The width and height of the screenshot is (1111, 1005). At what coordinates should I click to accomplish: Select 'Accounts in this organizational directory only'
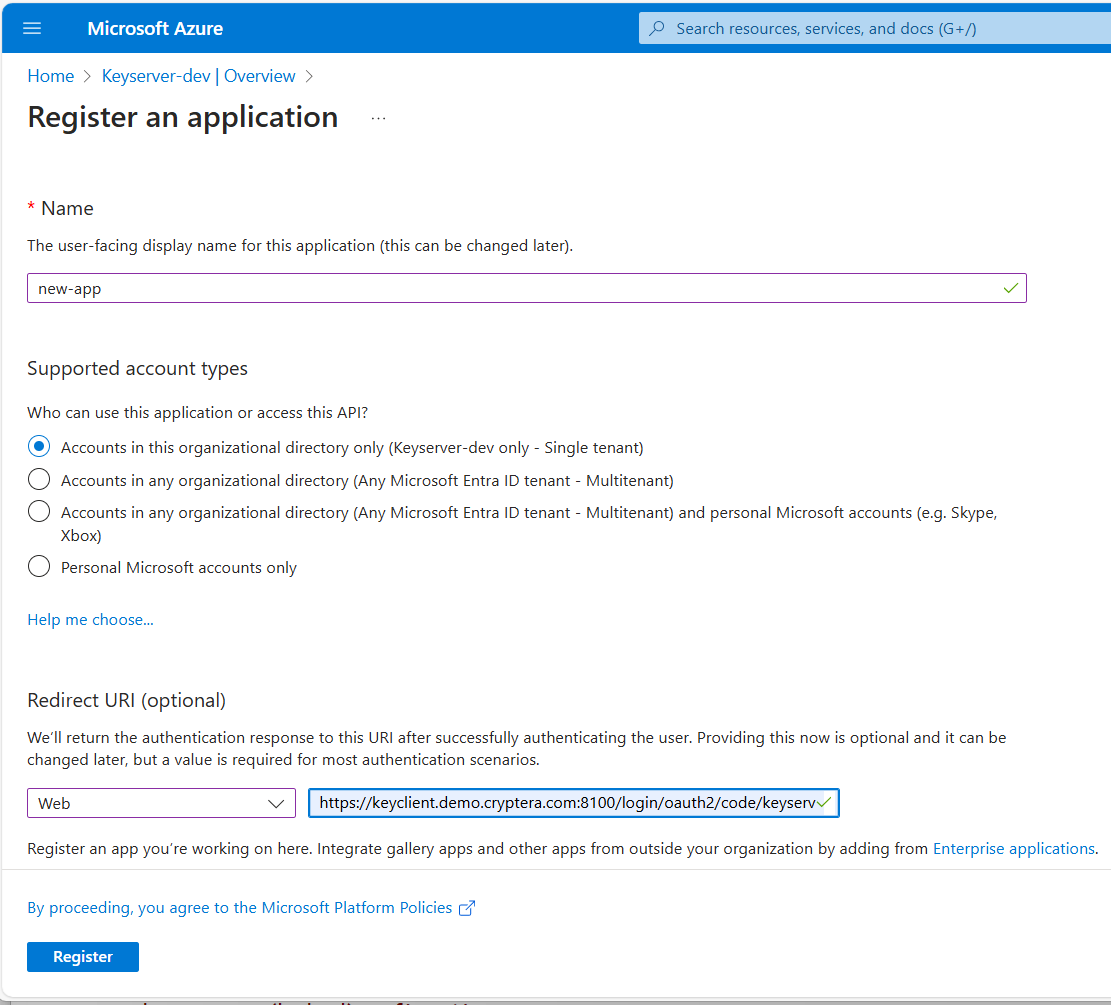(38, 446)
